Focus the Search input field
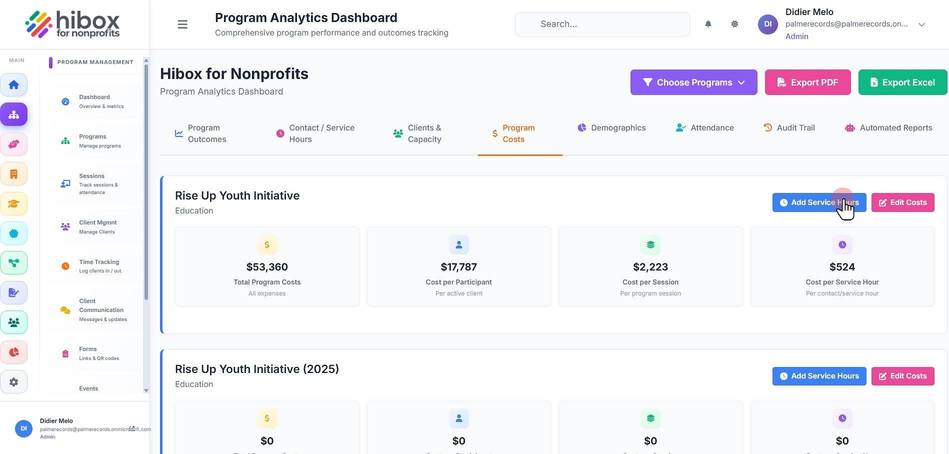949x454 pixels. tap(602, 24)
